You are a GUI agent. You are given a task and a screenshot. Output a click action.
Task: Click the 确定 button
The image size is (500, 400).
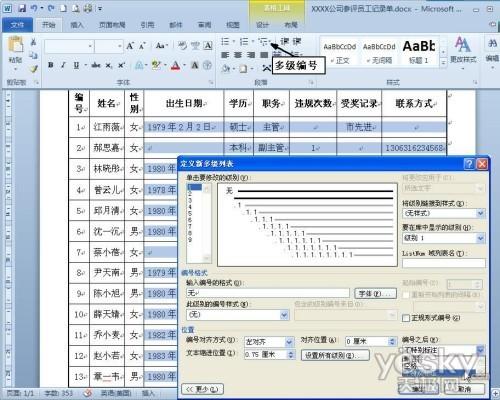pyautogui.click(x=418, y=389)
